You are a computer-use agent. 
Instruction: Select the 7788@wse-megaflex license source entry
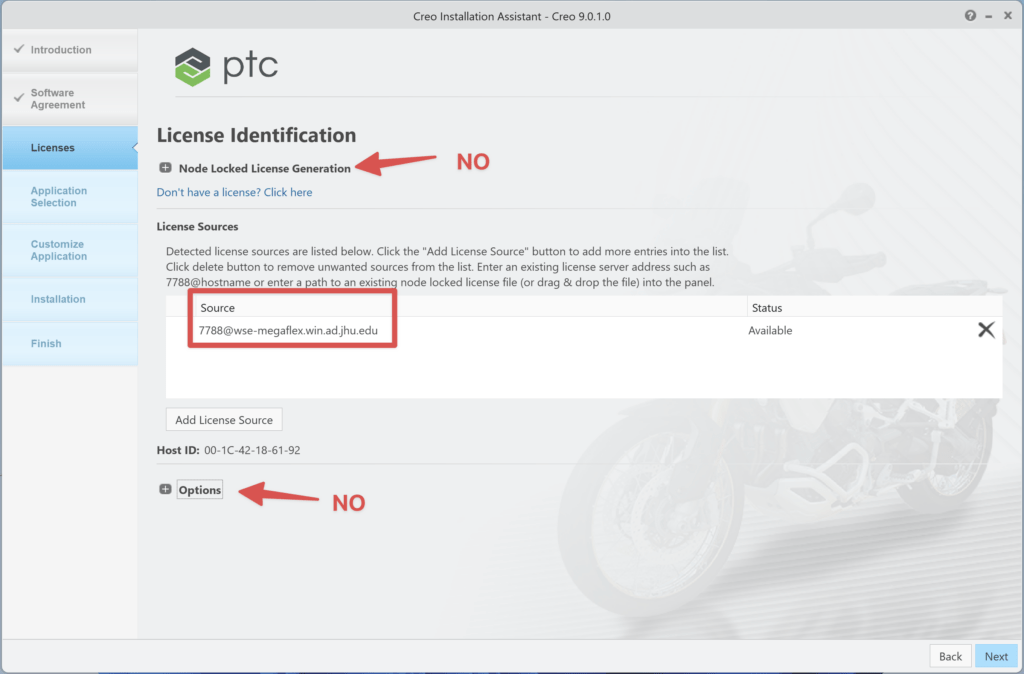click(288, 330)
